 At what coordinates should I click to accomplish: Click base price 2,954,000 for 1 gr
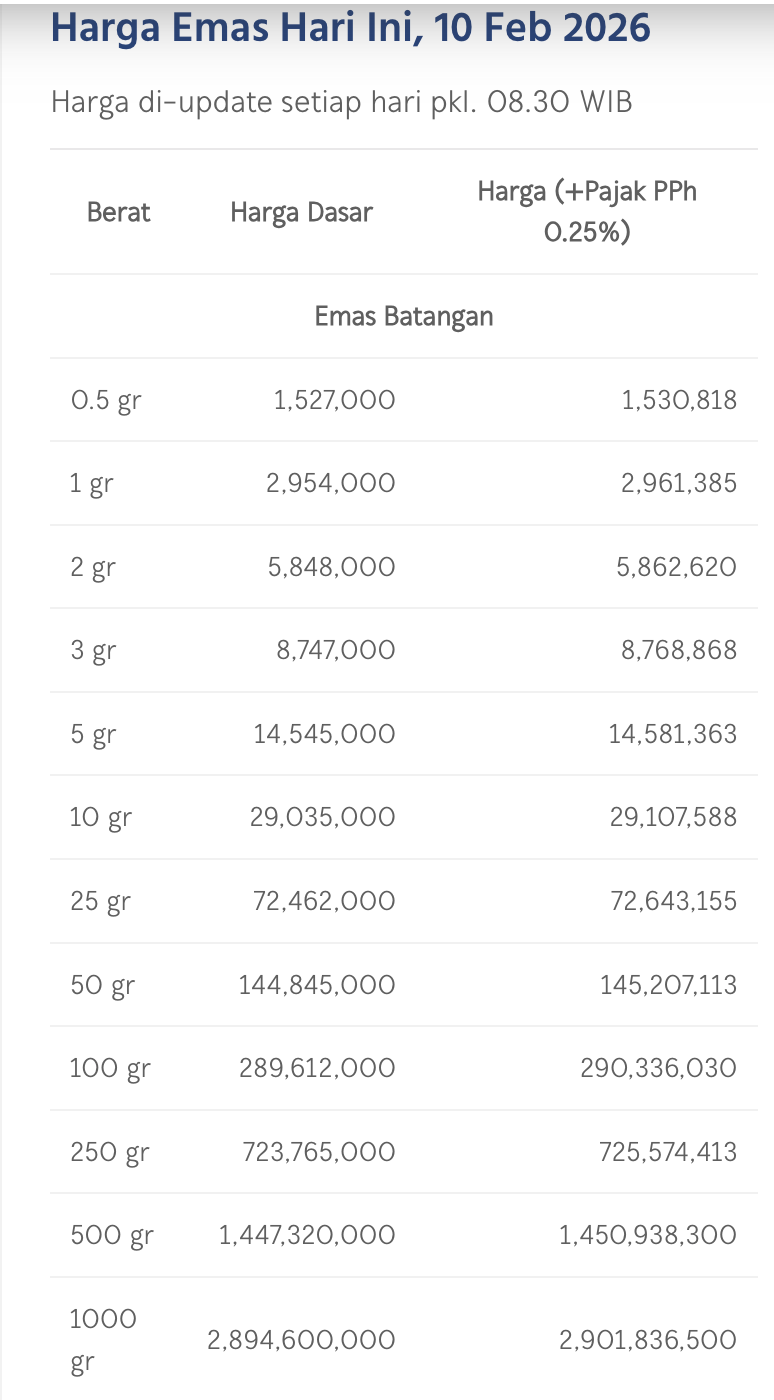click(x=331, y=484)
